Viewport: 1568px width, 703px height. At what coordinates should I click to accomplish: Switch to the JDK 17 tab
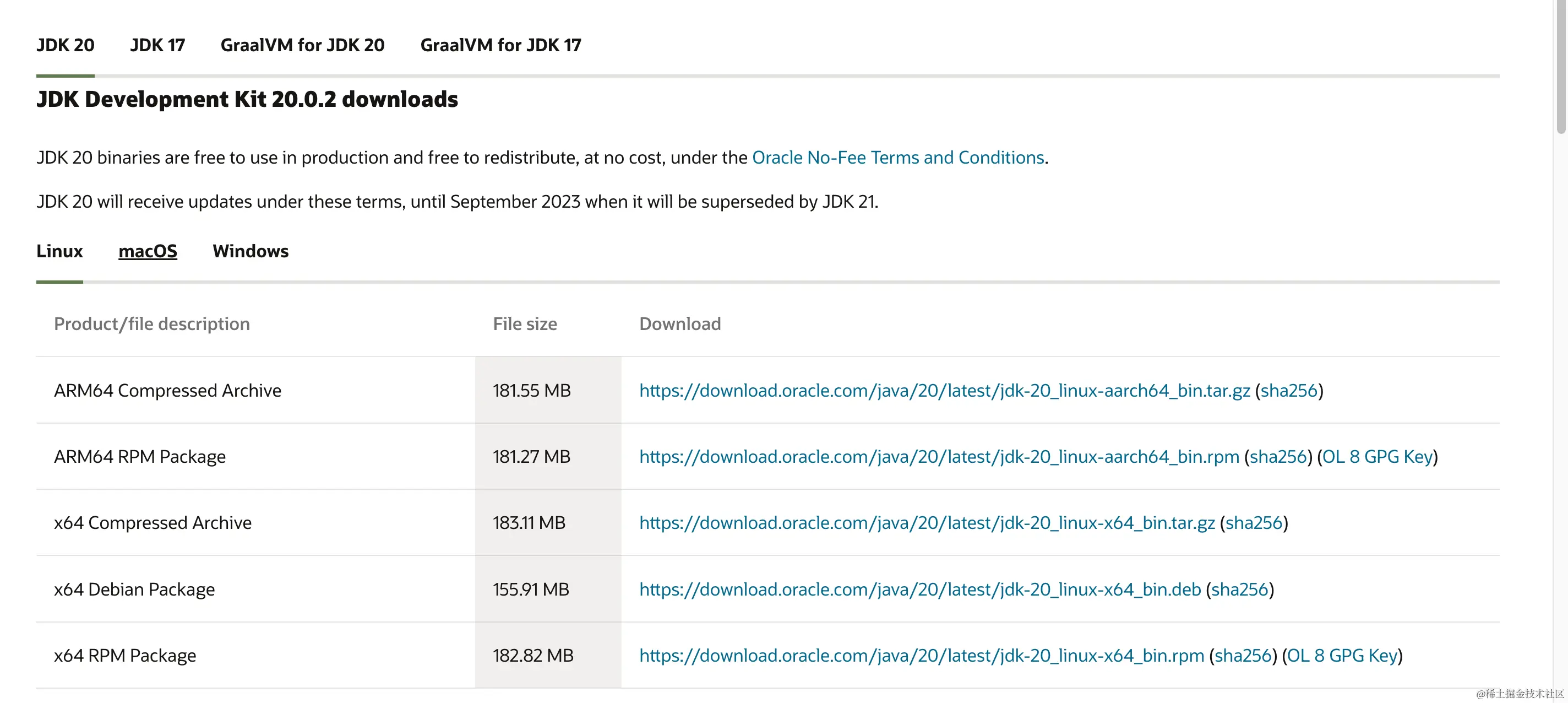click(x=157, y=45)
